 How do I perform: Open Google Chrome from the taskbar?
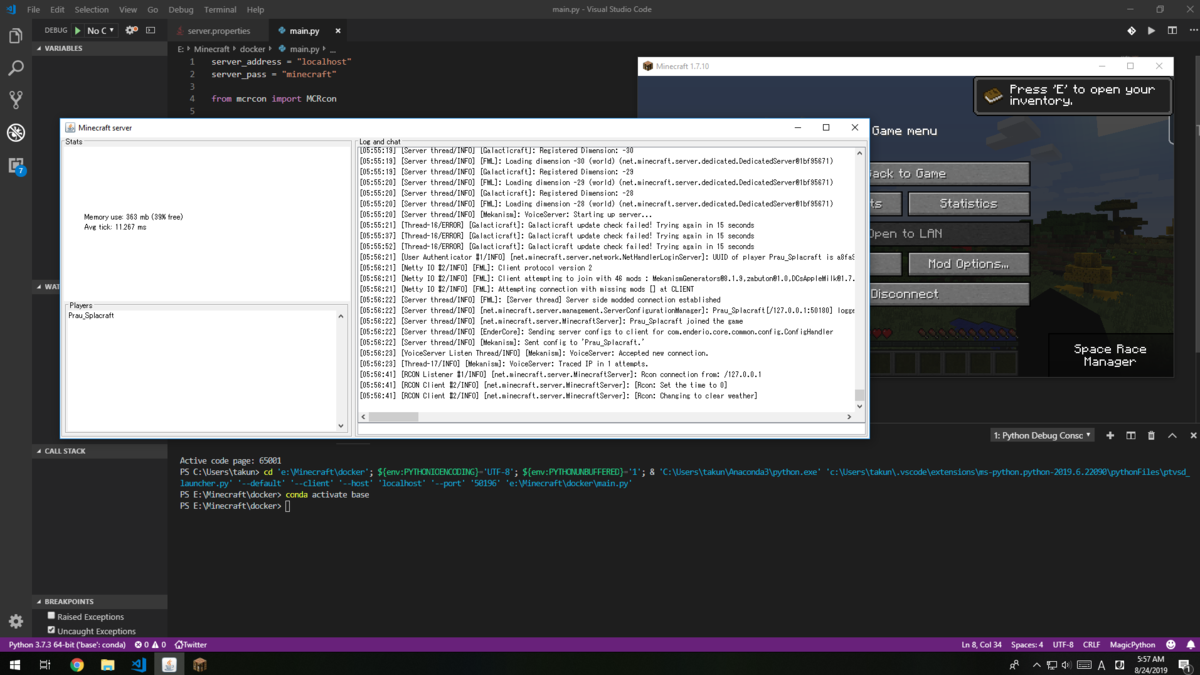(77, 664)
